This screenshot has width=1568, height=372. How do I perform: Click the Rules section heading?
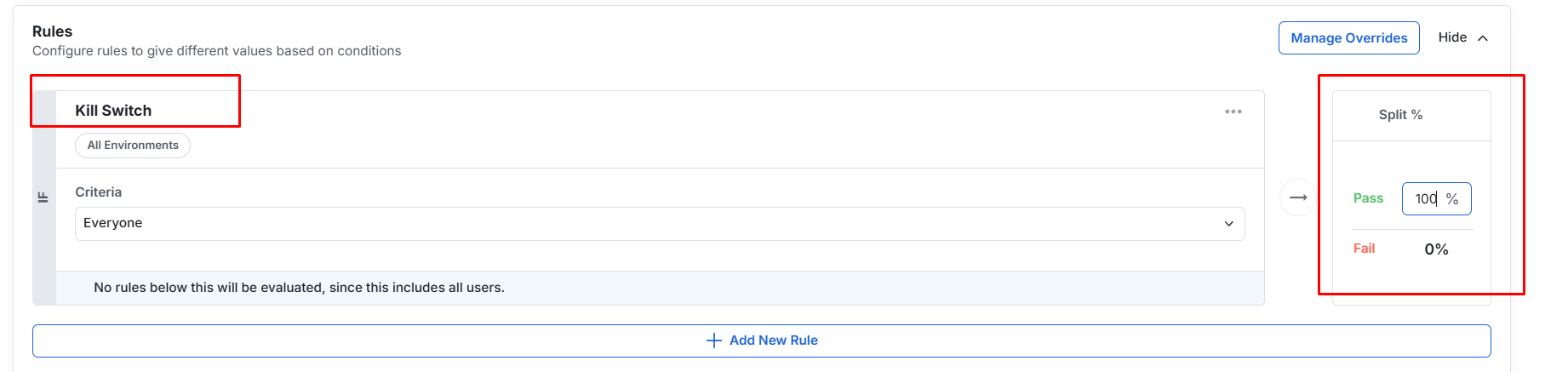pyautogui.click(x=52, y=31)
